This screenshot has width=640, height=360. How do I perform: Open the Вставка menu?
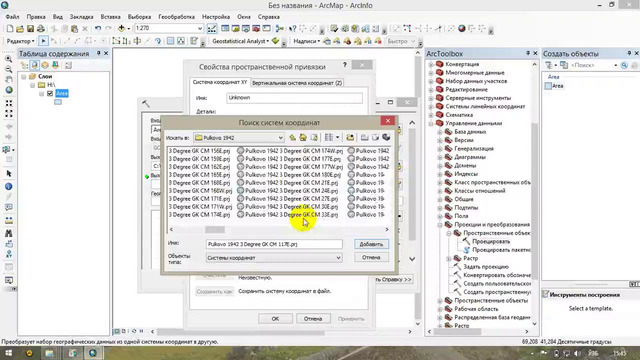tap(110, 17)
